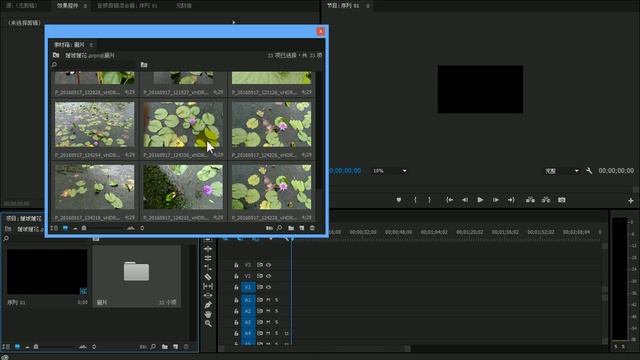Solo audio track A1
The image size is (640, 360).
tap(276, 300)
